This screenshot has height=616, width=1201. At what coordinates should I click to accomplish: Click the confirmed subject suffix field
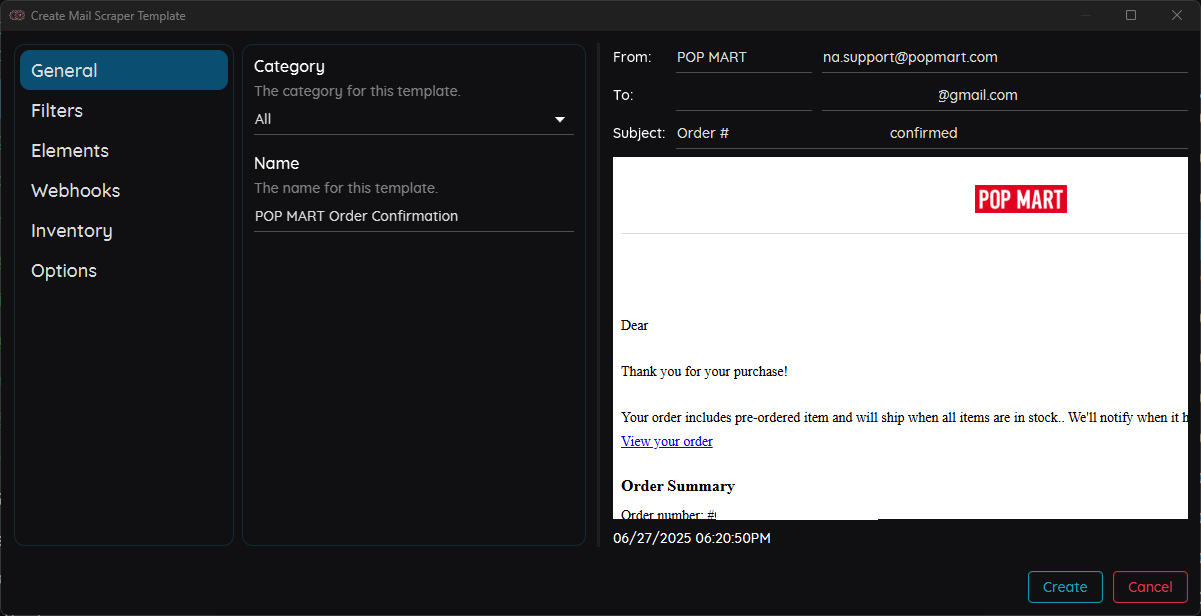click(923, 132)
